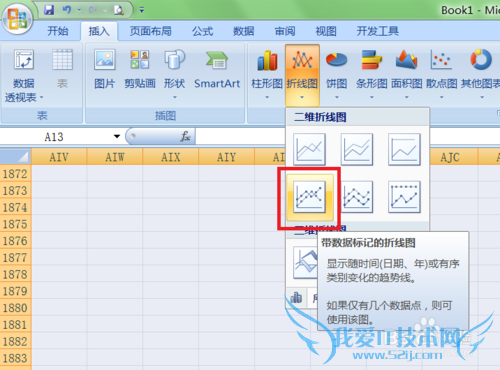The image size is (500, 370).
Task: Open the 页面布局 tab
Action: pyautogui.click(x=150, y=31)
